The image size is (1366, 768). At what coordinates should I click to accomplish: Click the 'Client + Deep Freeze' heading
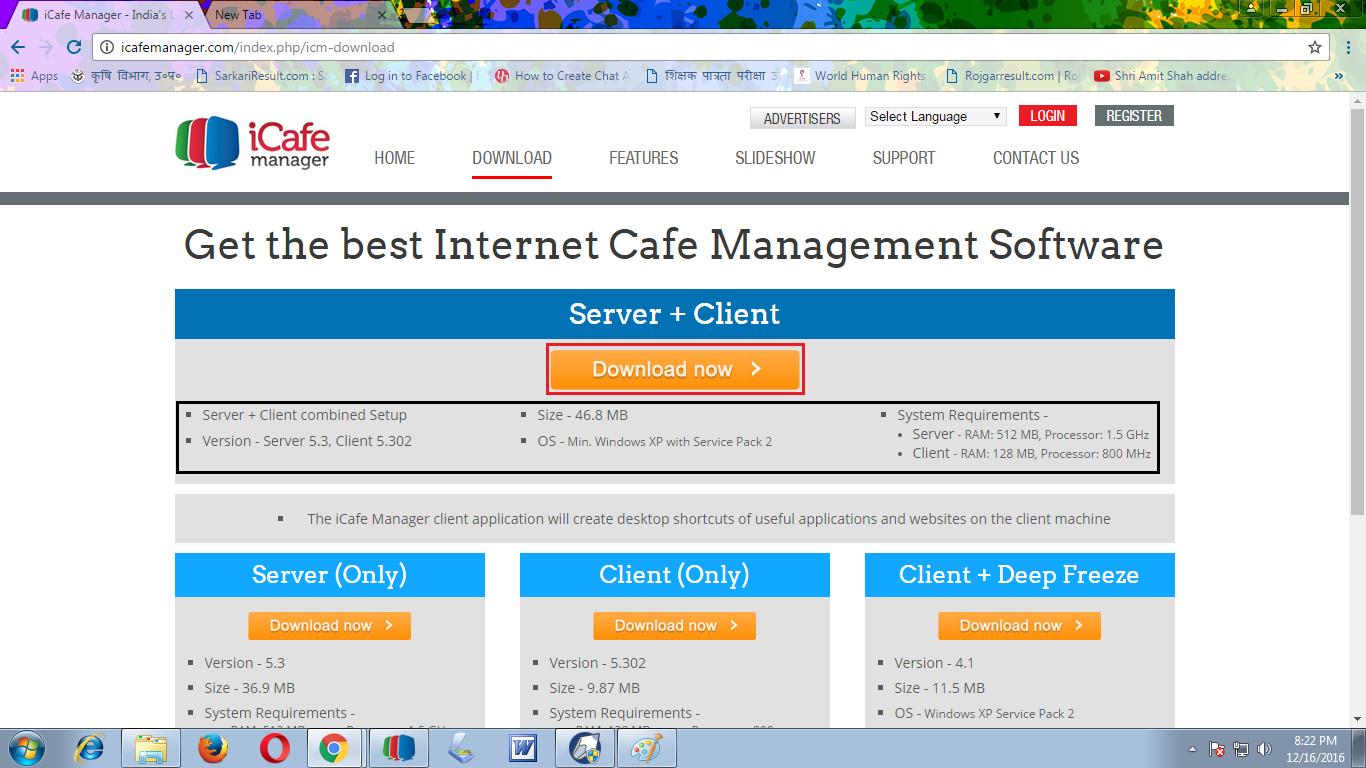pyautogui.click(x=1019, y=575)
